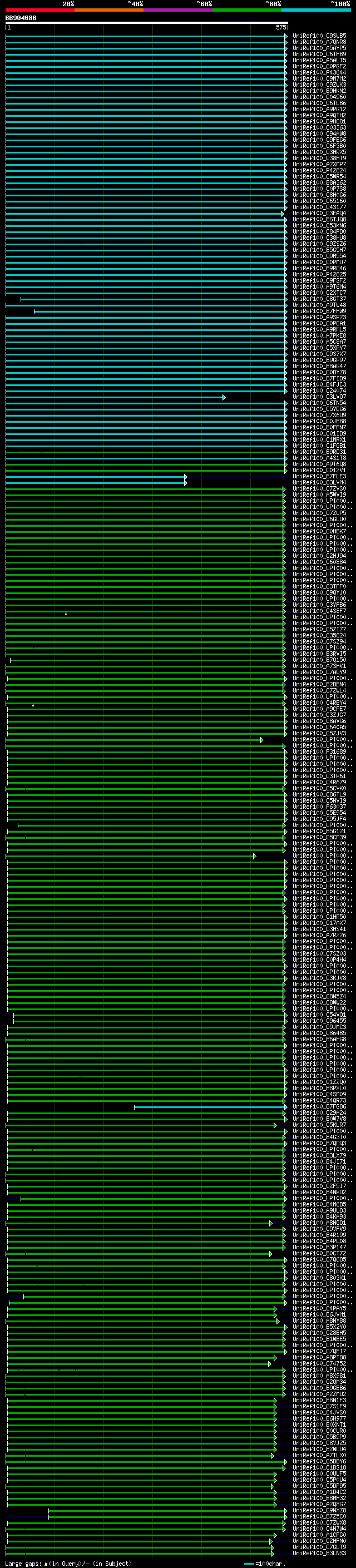Select label UniRef100_B7FHW9
Viewport: 356px width, 1568px height.
click(319, 311)
